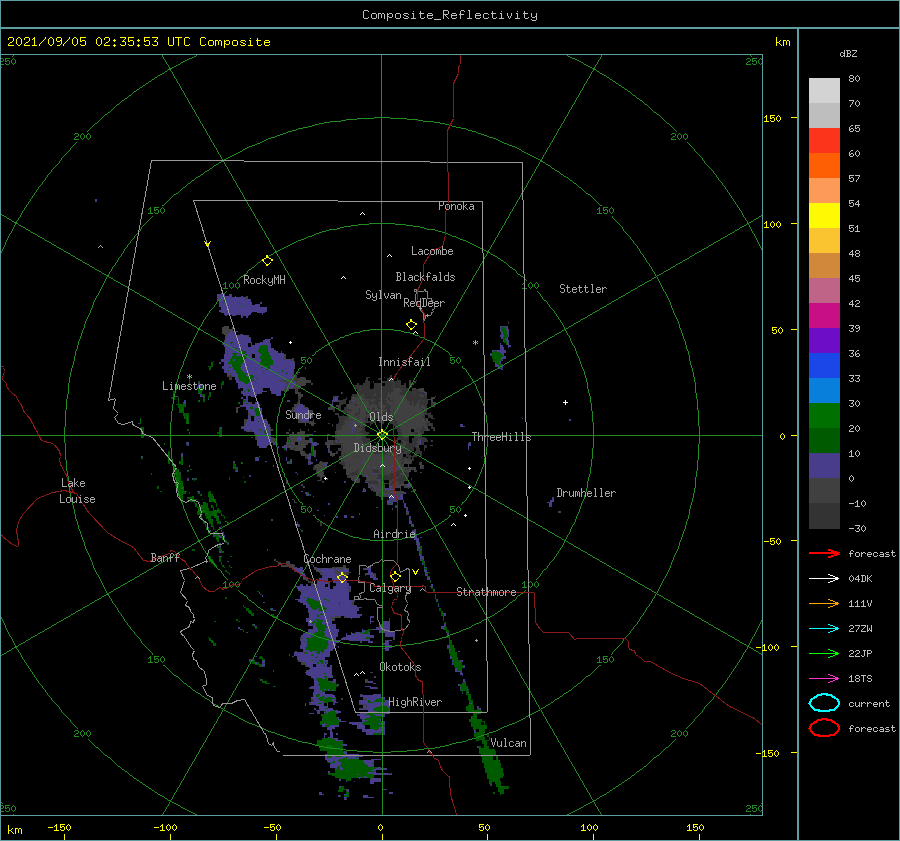Screen dimensions: 900x841
Task: Select the orange 111V arrow icon
Action: pos(824,603)
